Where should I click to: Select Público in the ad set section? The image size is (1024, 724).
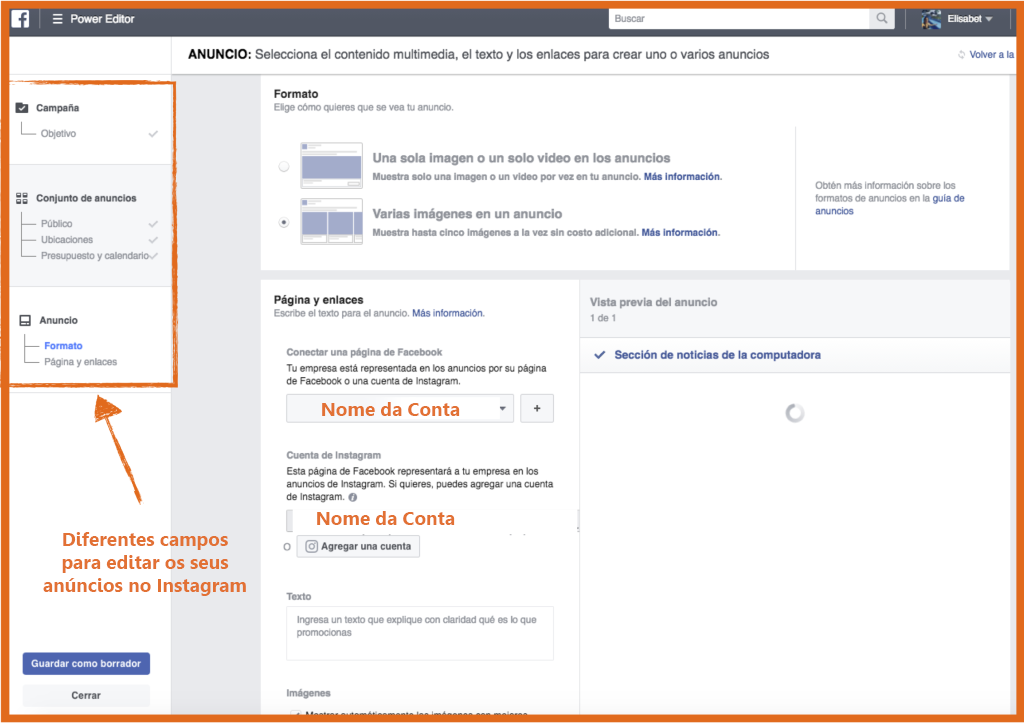pyautogui.click(x=57, y=224)
